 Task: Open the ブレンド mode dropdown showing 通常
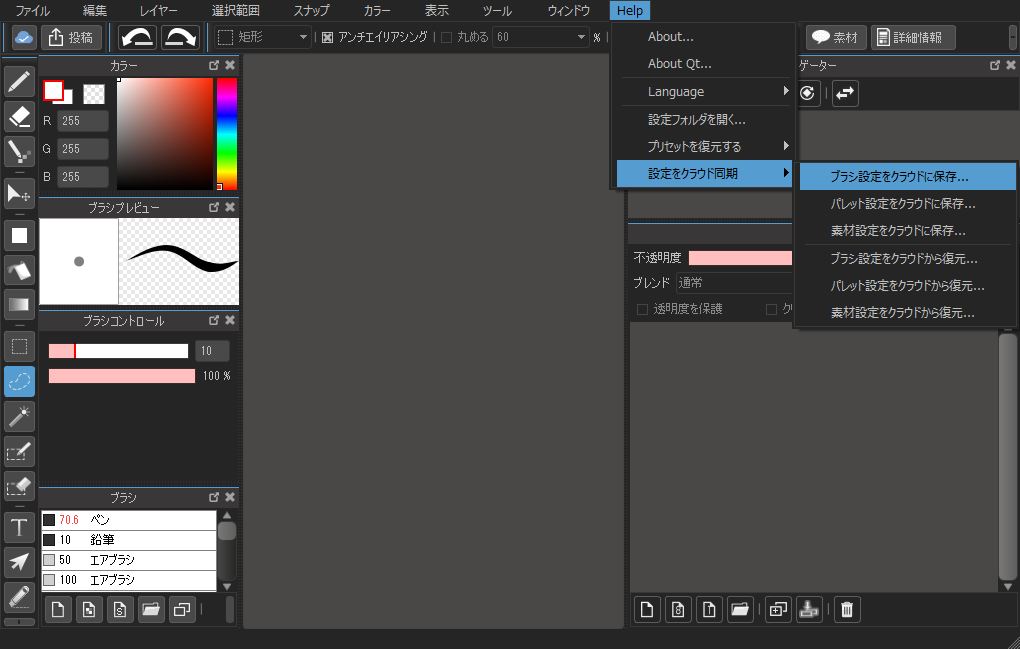(735, 282)
